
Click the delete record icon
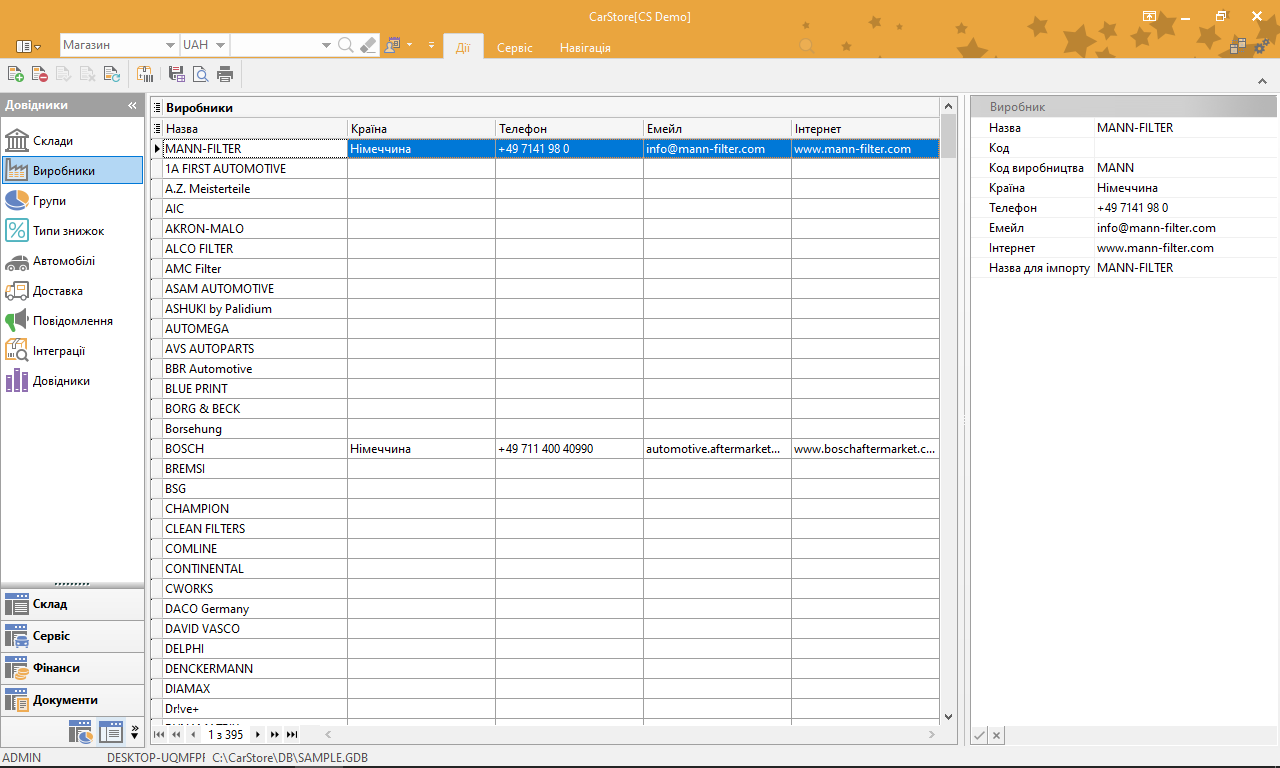click(x=39, y=73)
